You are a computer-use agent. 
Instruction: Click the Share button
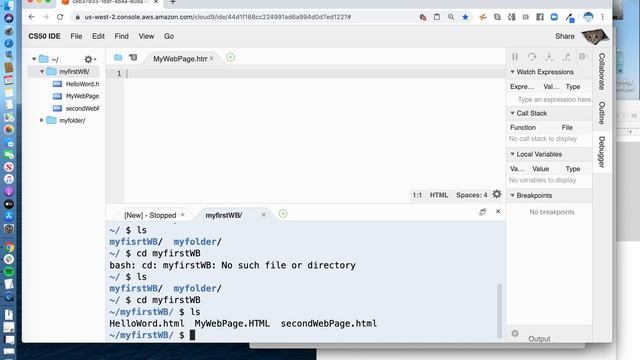pyautogui.click(x=564, y=36)
